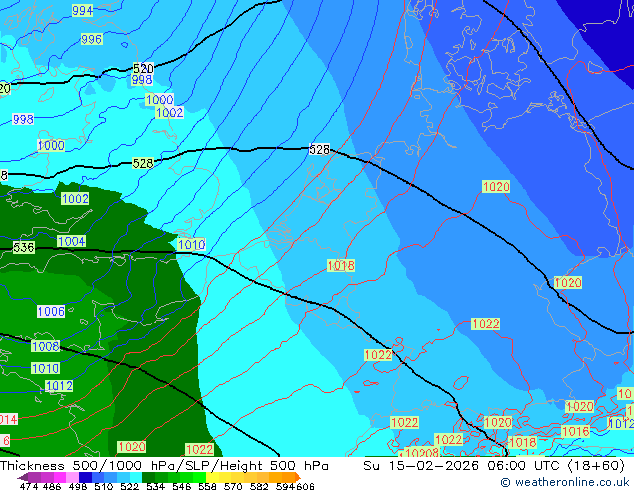Click the '582' legend value
The height and width of the screenshot is (490, 634).
coord(259,486)
